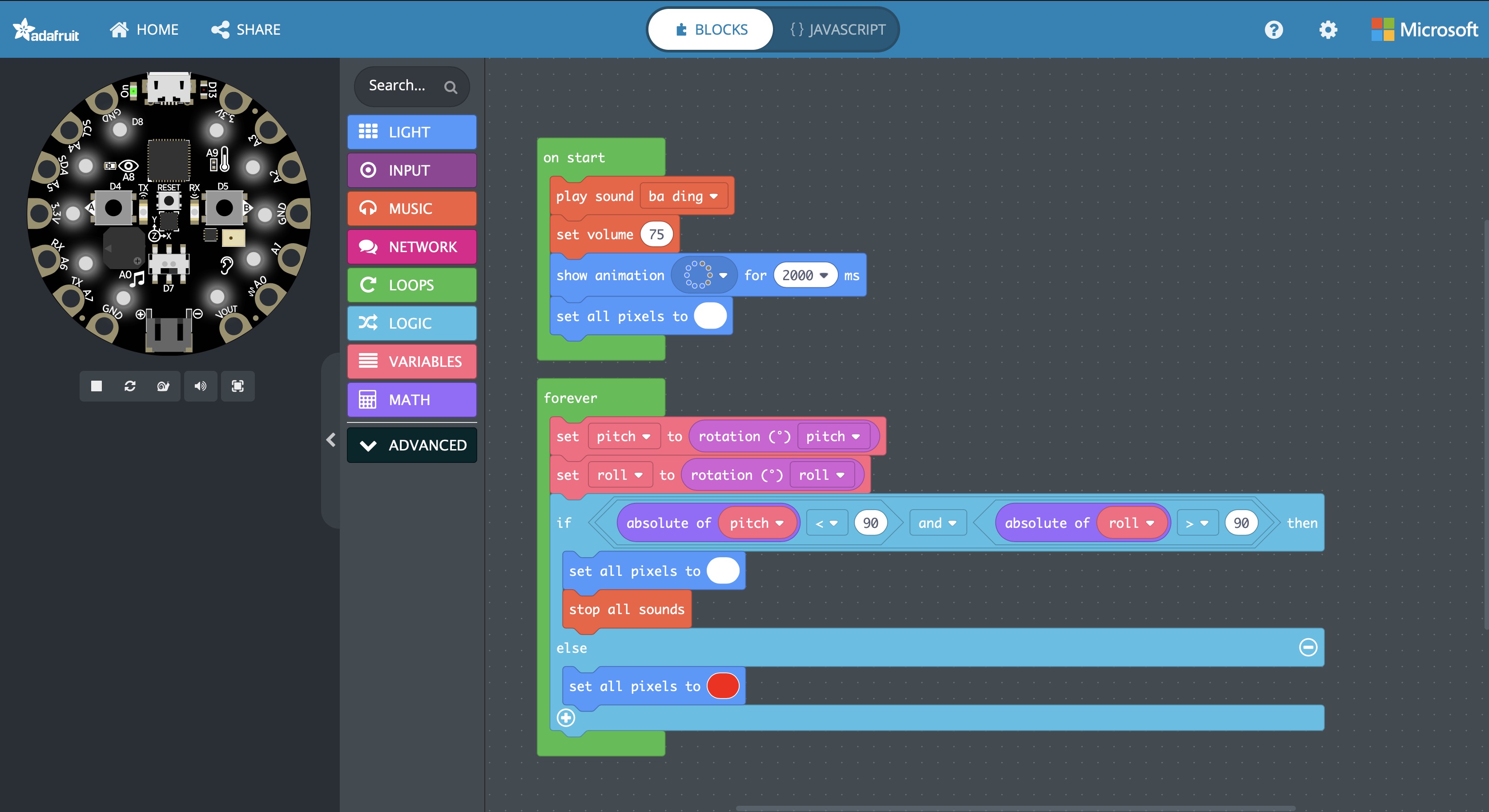Open white color swatch in on start

(x=710, y=316)
